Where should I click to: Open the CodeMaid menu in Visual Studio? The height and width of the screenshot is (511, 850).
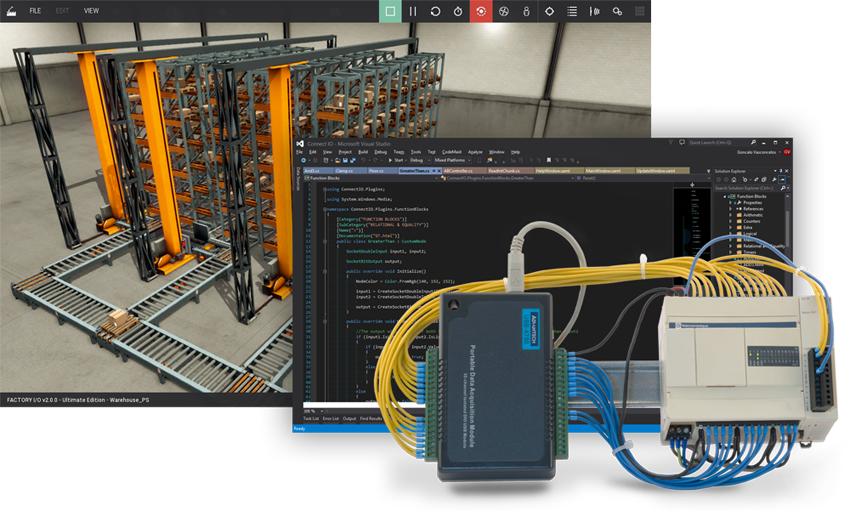point(452,152)
